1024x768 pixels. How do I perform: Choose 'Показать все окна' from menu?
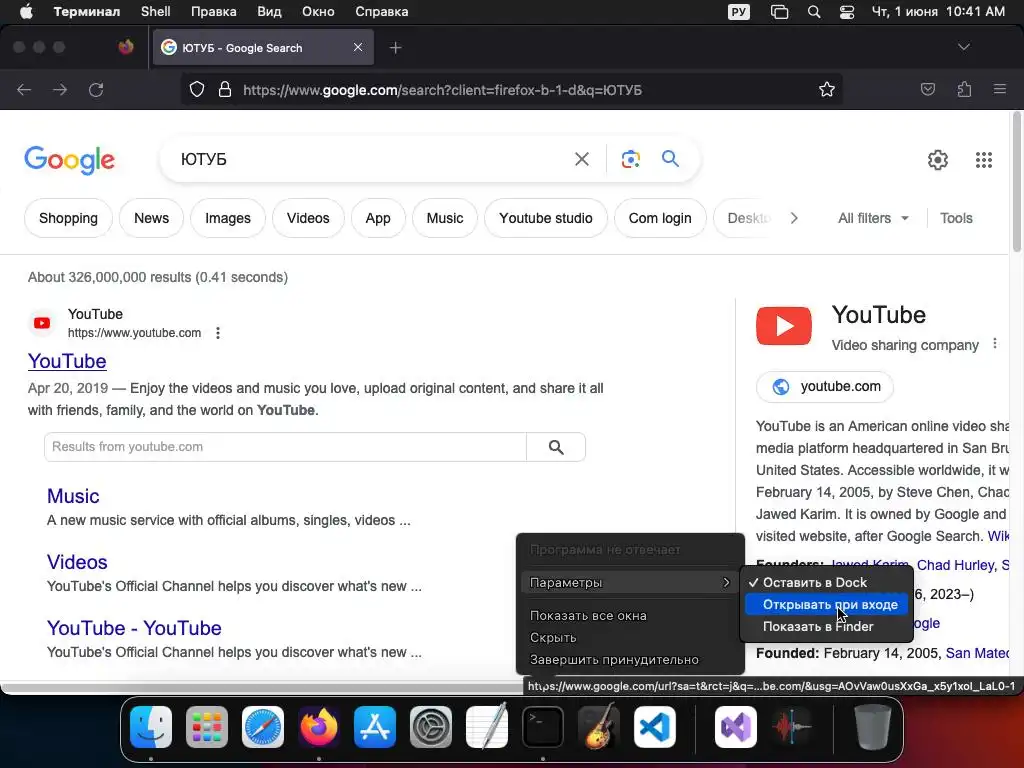(630, 615)
